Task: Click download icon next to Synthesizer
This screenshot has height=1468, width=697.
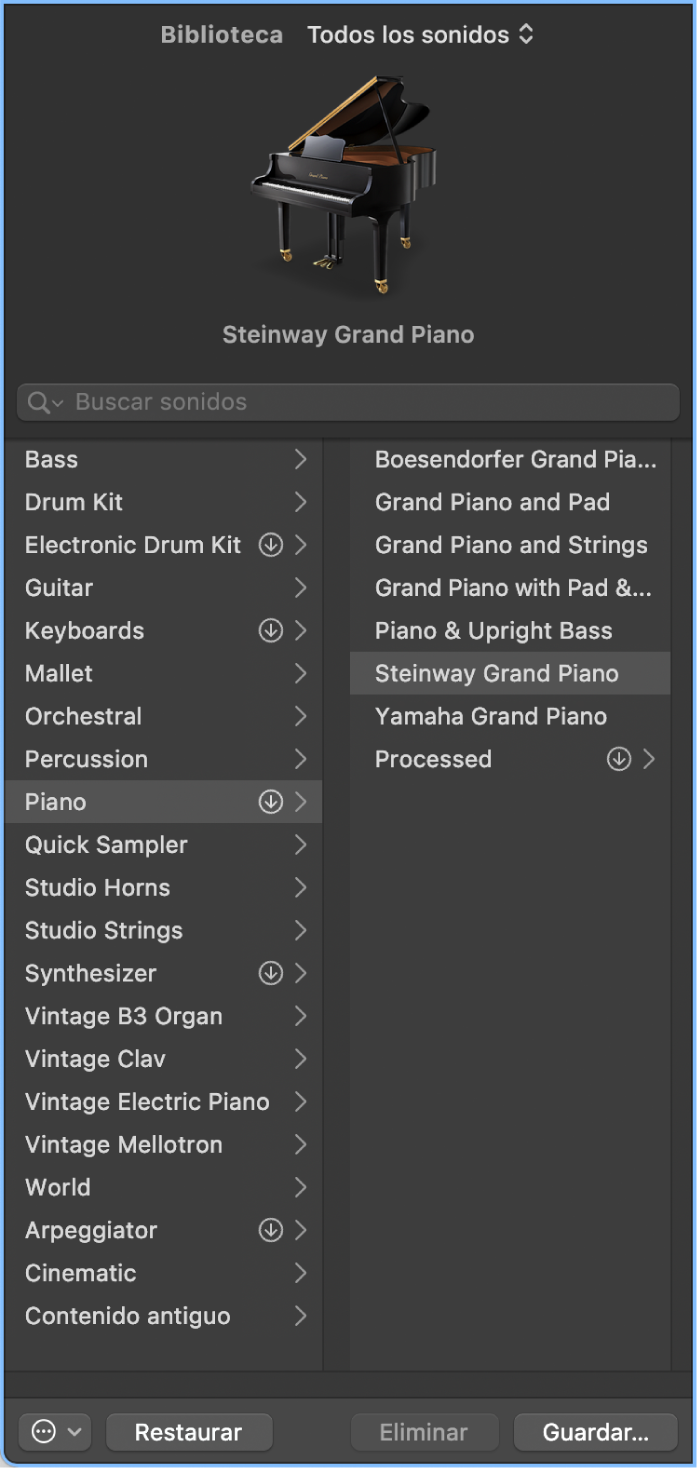Action: 271,973
